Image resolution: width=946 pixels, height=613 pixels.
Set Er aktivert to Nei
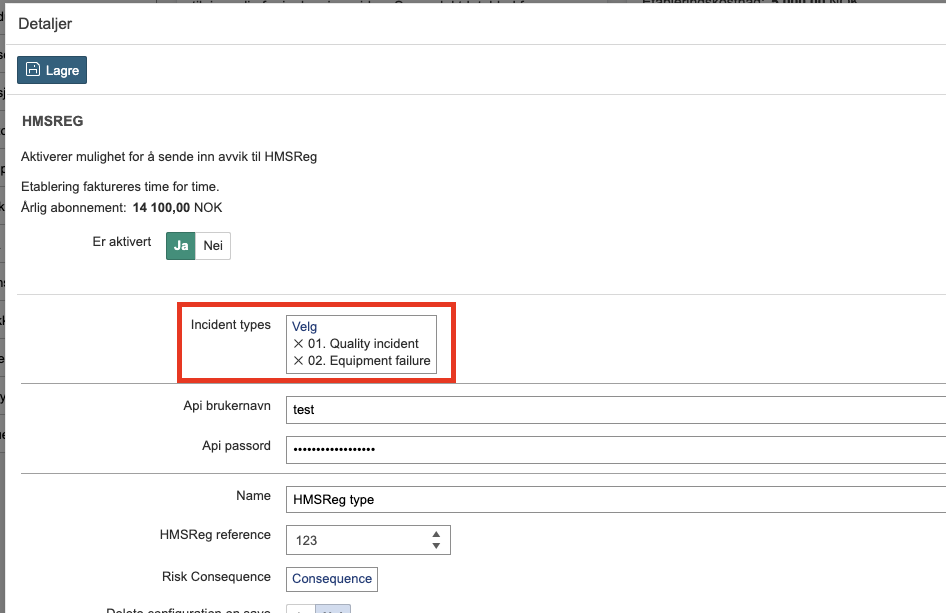(213, 245)
